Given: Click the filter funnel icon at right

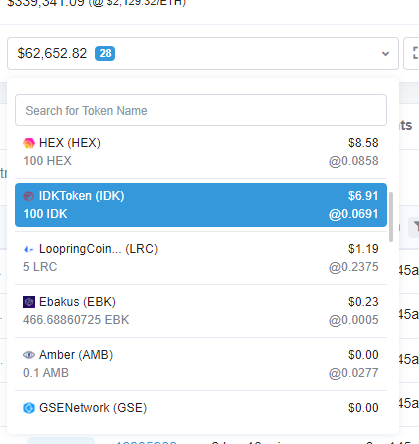Looking at the screenshot, I should pos(415,227).
